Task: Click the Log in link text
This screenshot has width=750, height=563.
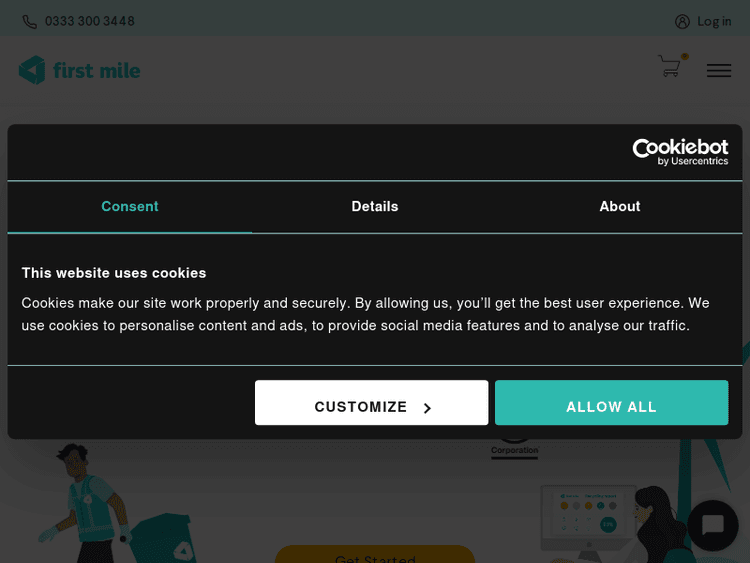Action: [x=714, y=21]
